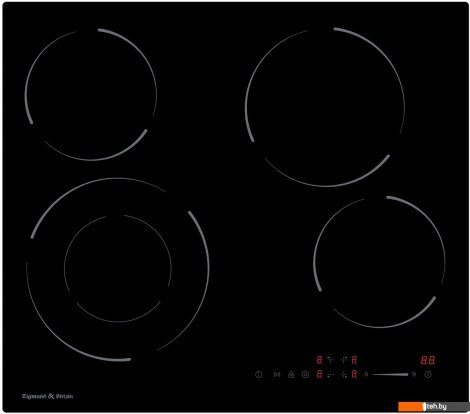Tap the timer clock icon

[x=428, y=374]
